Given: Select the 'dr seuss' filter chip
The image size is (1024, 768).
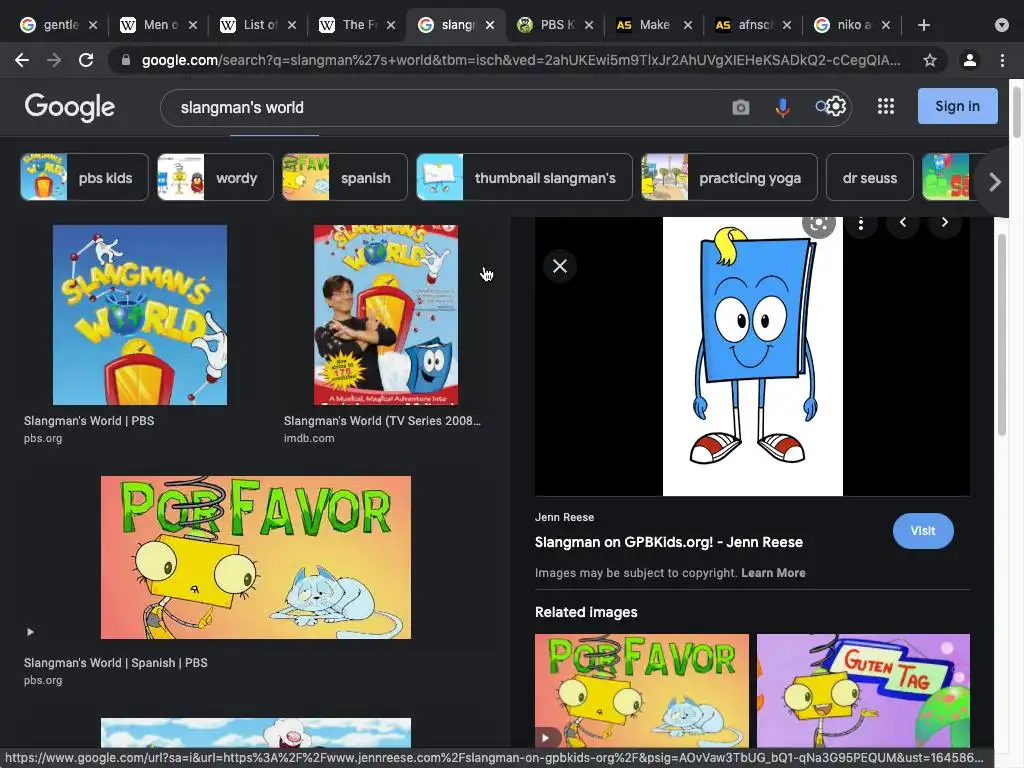Looking at the screenshot, I should click(x=869, y=178).
